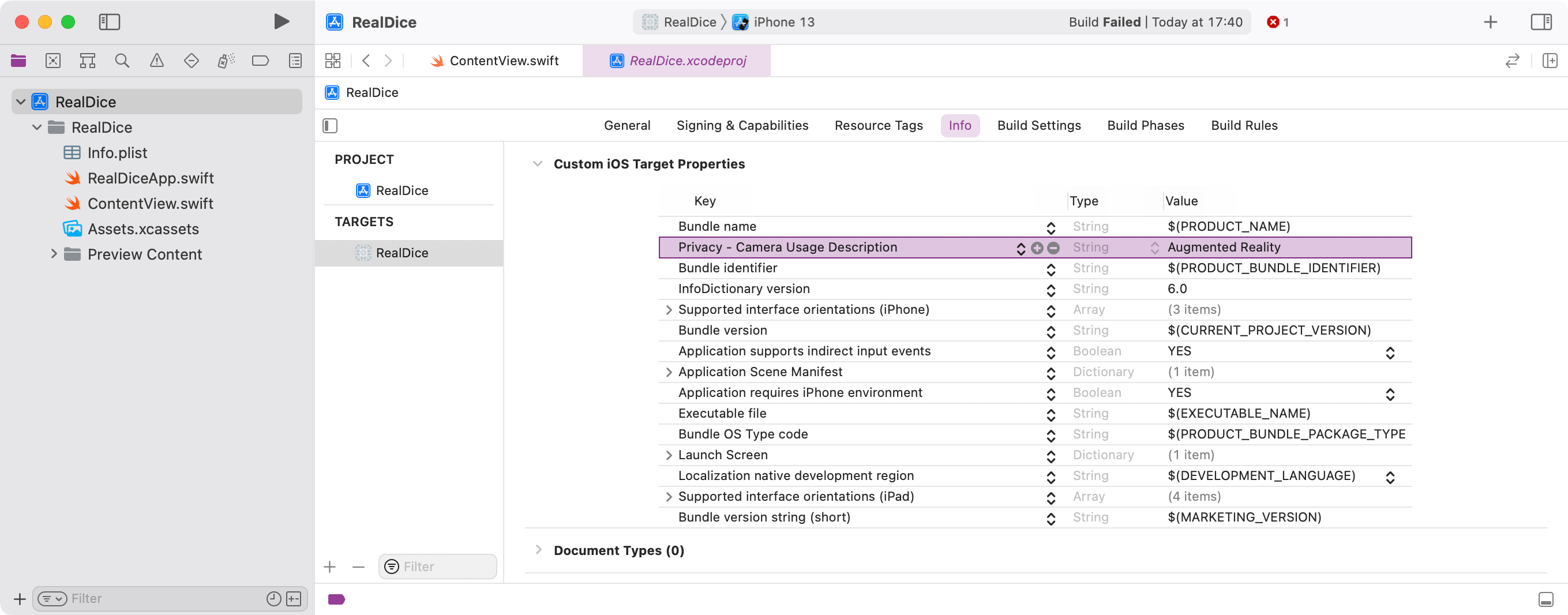Image resolution: width=1568 pixels, height=615 pixels.
Task: Open the Source Control navigator
Action: tap(53, 61)
